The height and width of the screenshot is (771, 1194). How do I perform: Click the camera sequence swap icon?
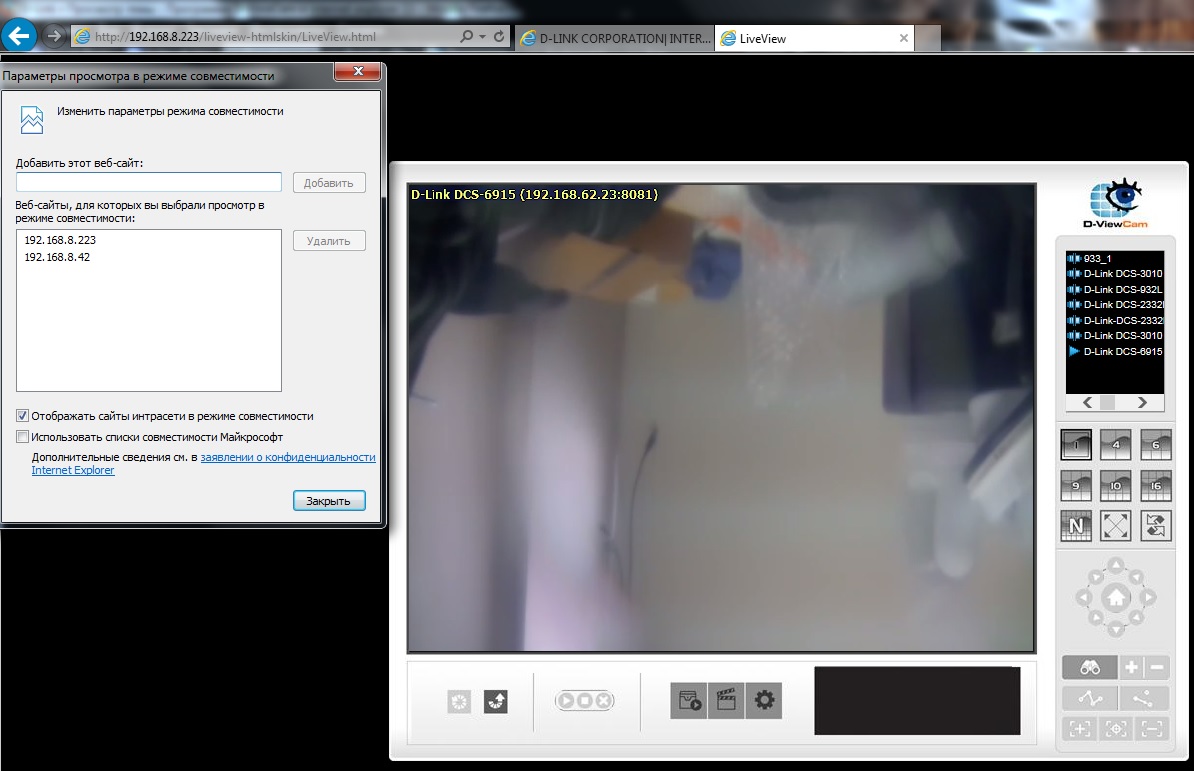[x=1155, y=525]
